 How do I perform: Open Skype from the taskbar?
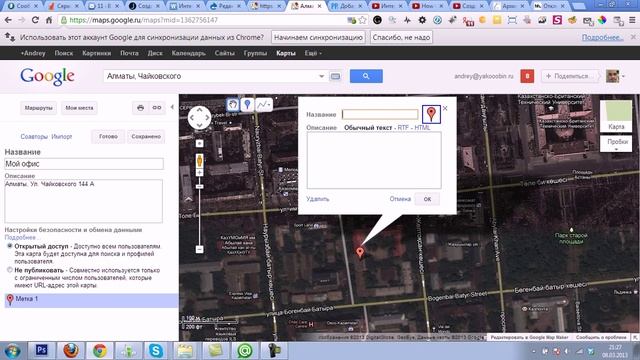[156, 350]
